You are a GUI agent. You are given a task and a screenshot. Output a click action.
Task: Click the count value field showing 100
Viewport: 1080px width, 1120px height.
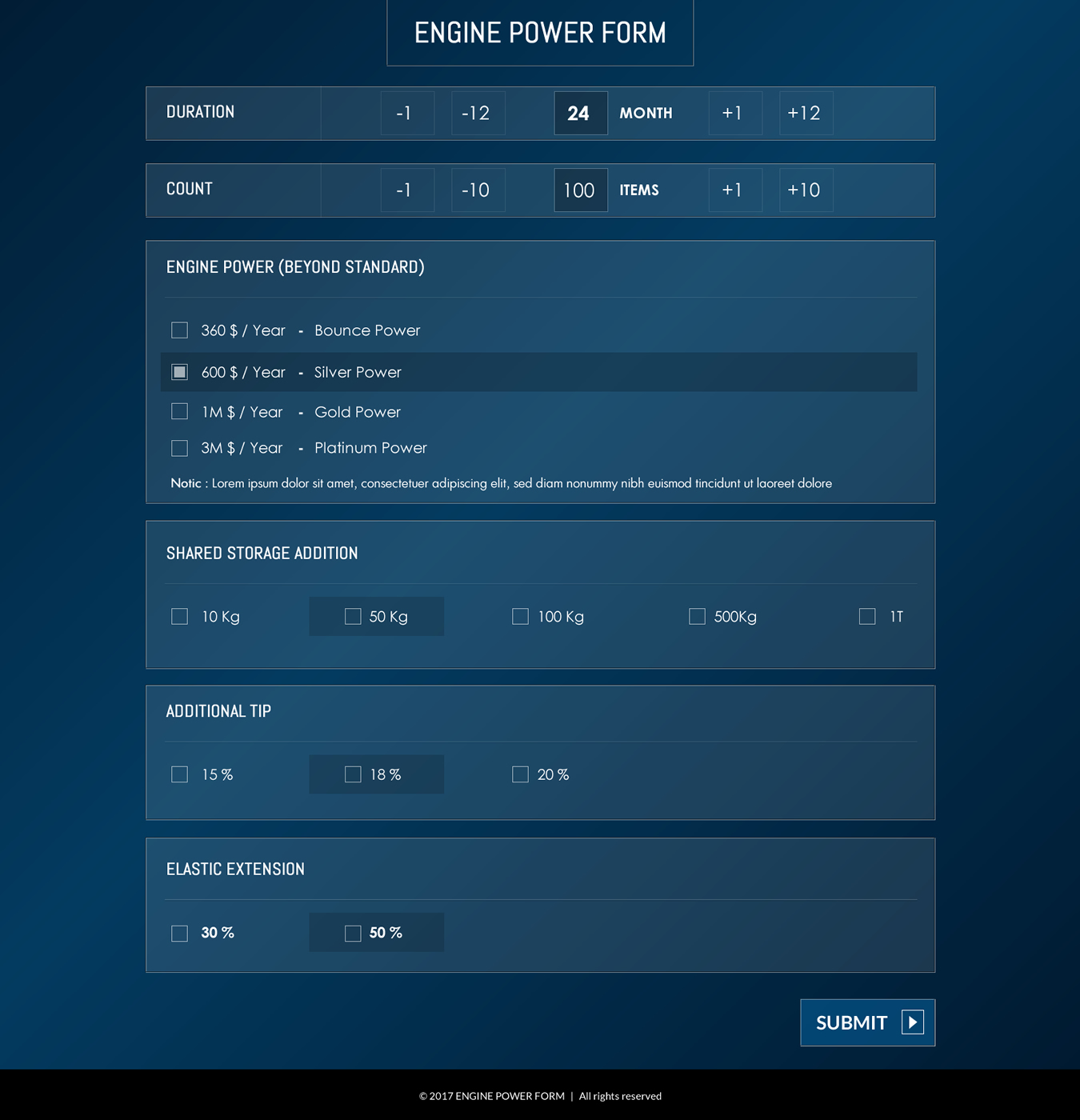pyautogui.click(x=581, y=190)
